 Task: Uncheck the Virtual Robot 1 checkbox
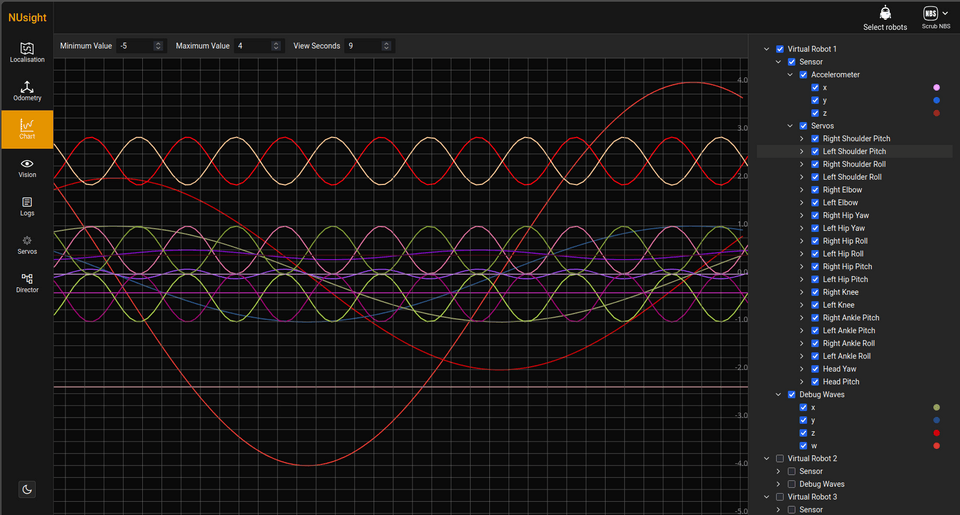click(779, 49)
